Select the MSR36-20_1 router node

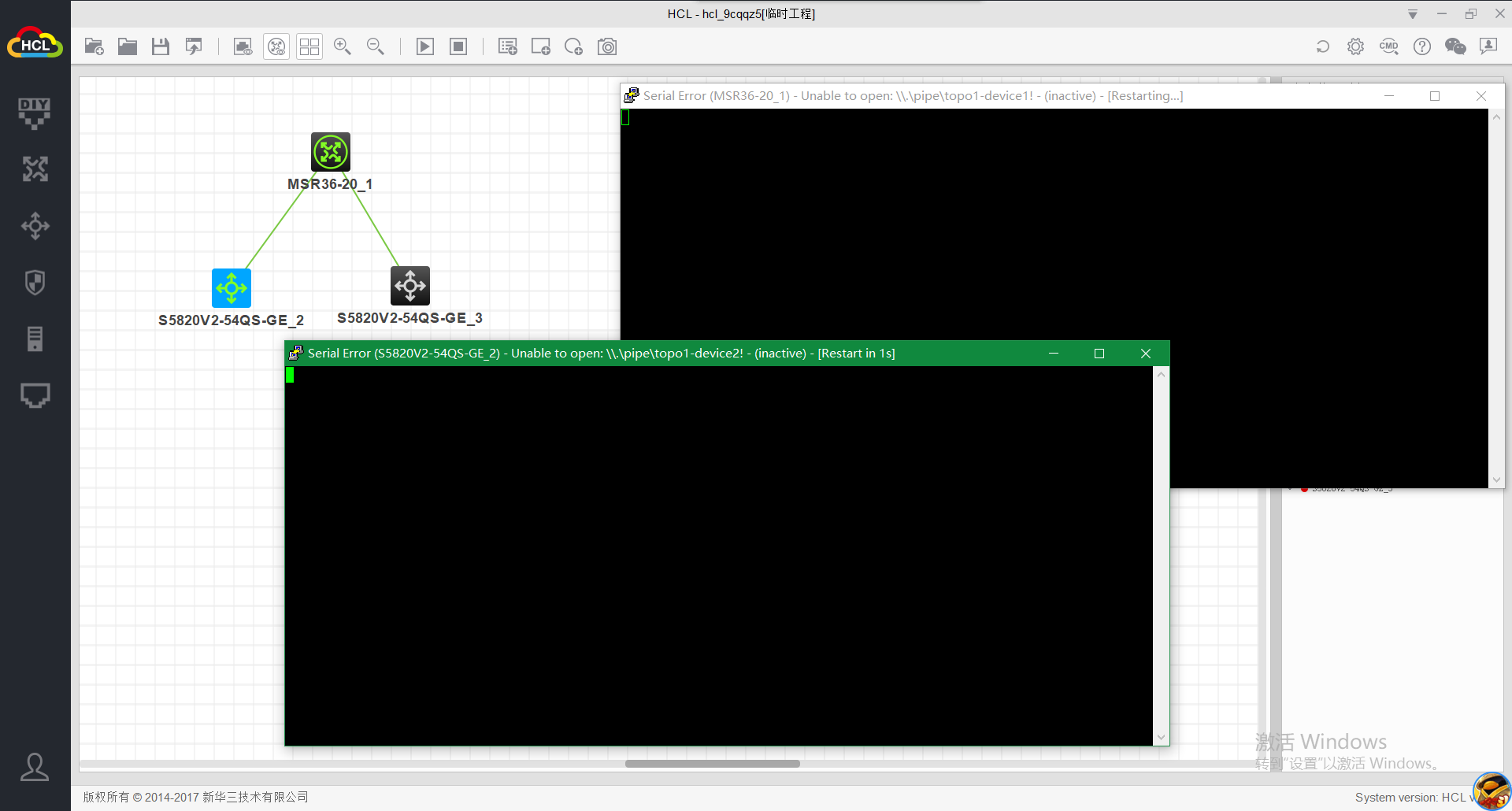point(331,152)
